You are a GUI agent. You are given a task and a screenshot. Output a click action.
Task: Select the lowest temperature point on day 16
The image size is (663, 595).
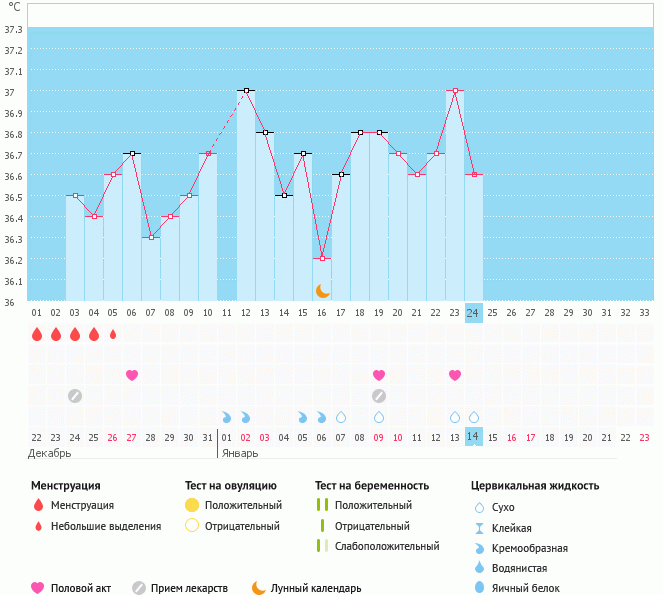pyautogui.click(x=322, y=258)
